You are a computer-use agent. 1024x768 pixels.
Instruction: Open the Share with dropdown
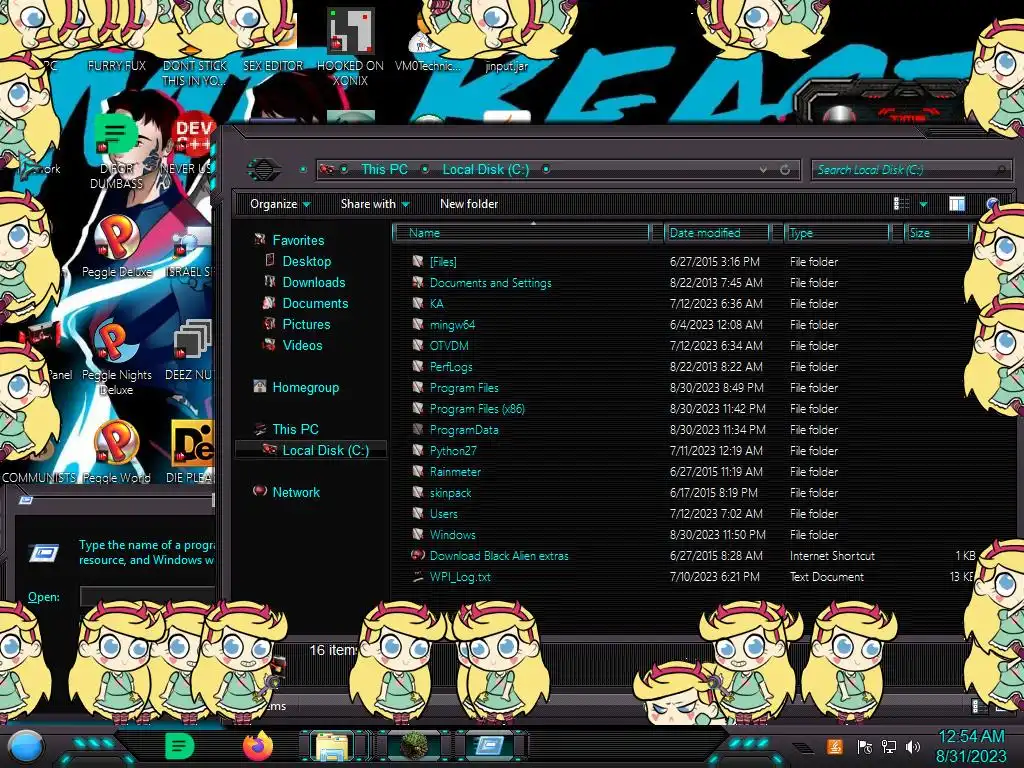click(x=375, y=204)
